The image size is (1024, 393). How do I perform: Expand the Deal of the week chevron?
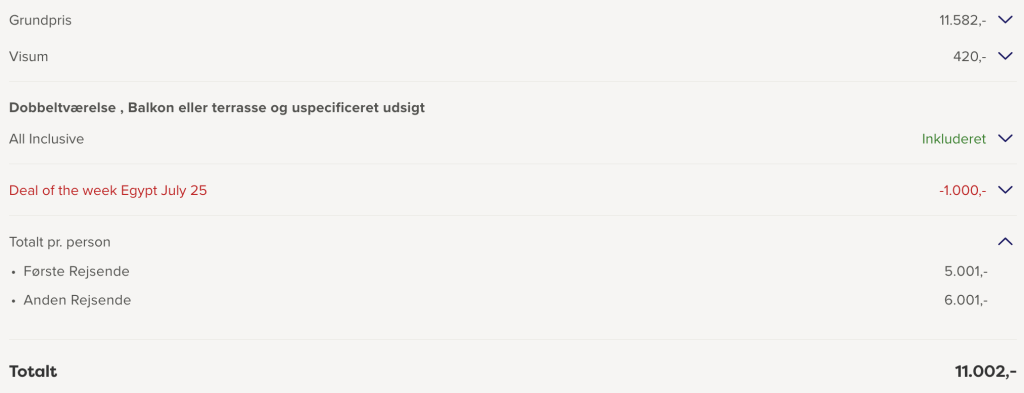(1005, 191)
